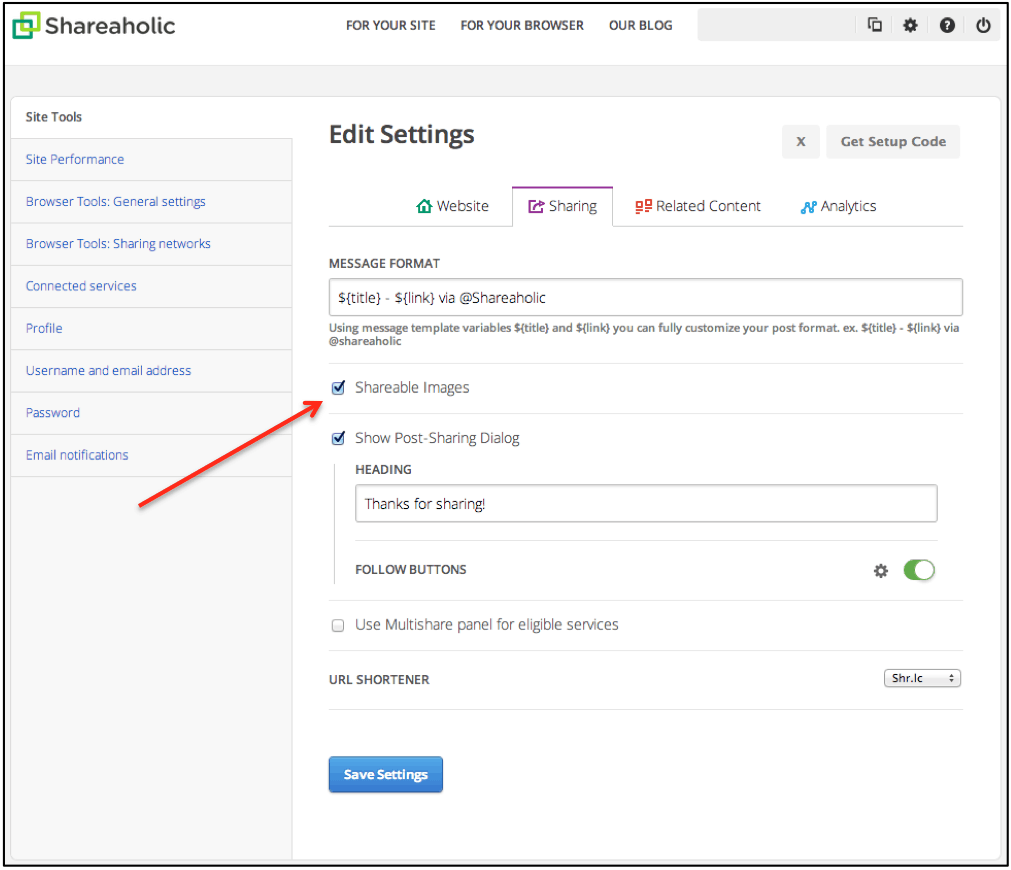
Task: Open Browser Tools: General settings link
Action: coord(115,202)
